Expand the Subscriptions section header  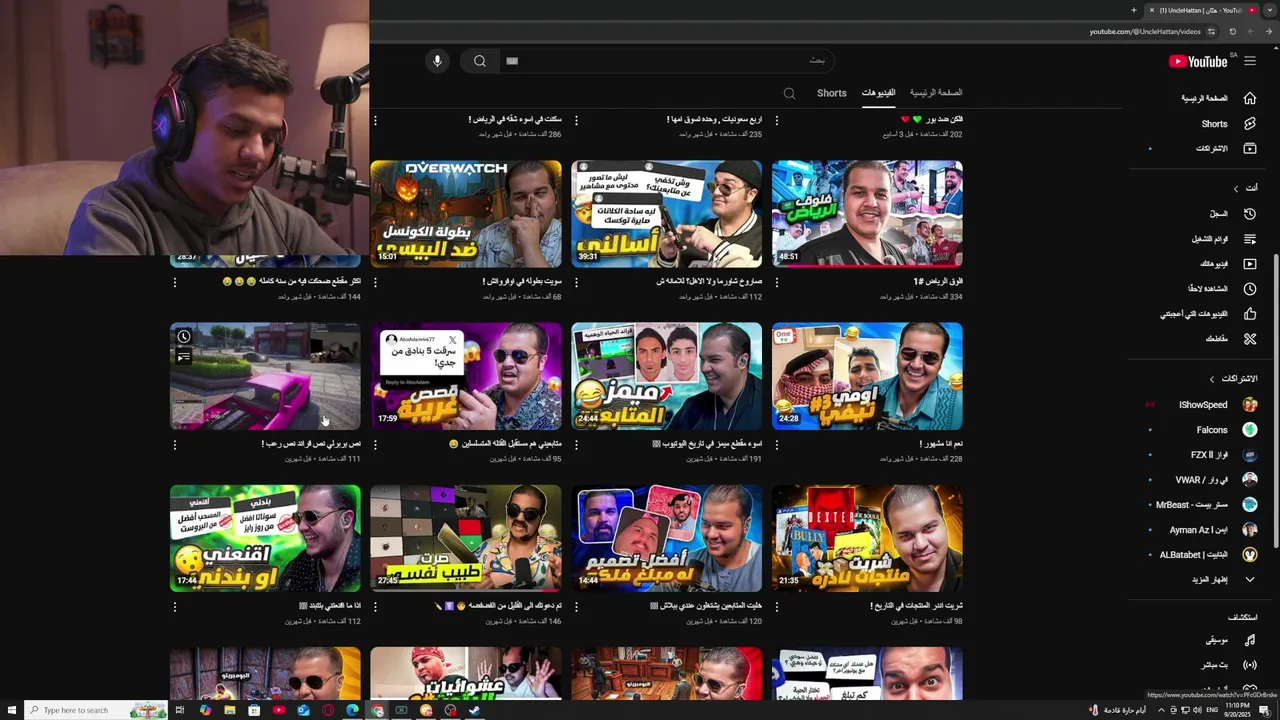click(1232, 379)
